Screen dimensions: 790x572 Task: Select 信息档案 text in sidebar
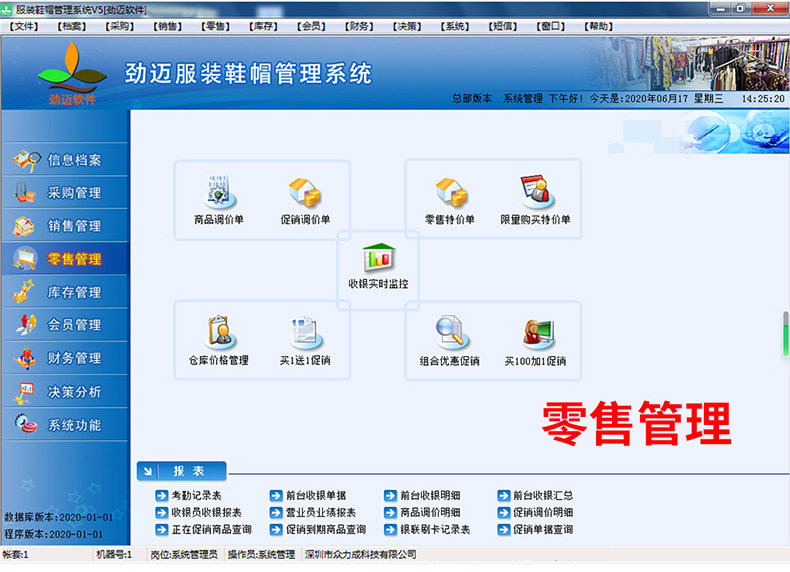[x=75, y=160]
